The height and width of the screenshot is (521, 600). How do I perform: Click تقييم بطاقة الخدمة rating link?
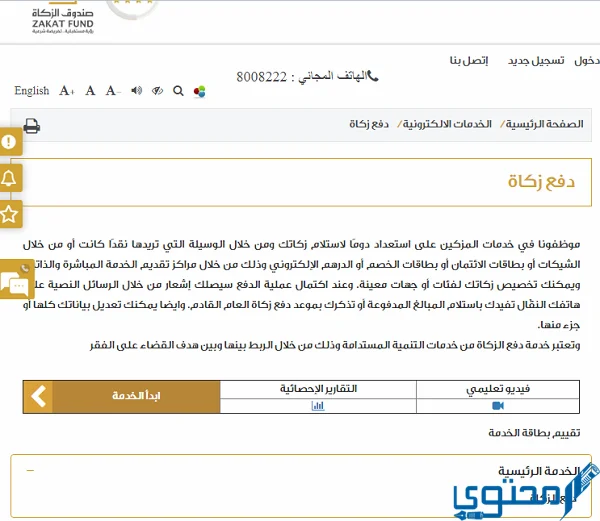534,433
